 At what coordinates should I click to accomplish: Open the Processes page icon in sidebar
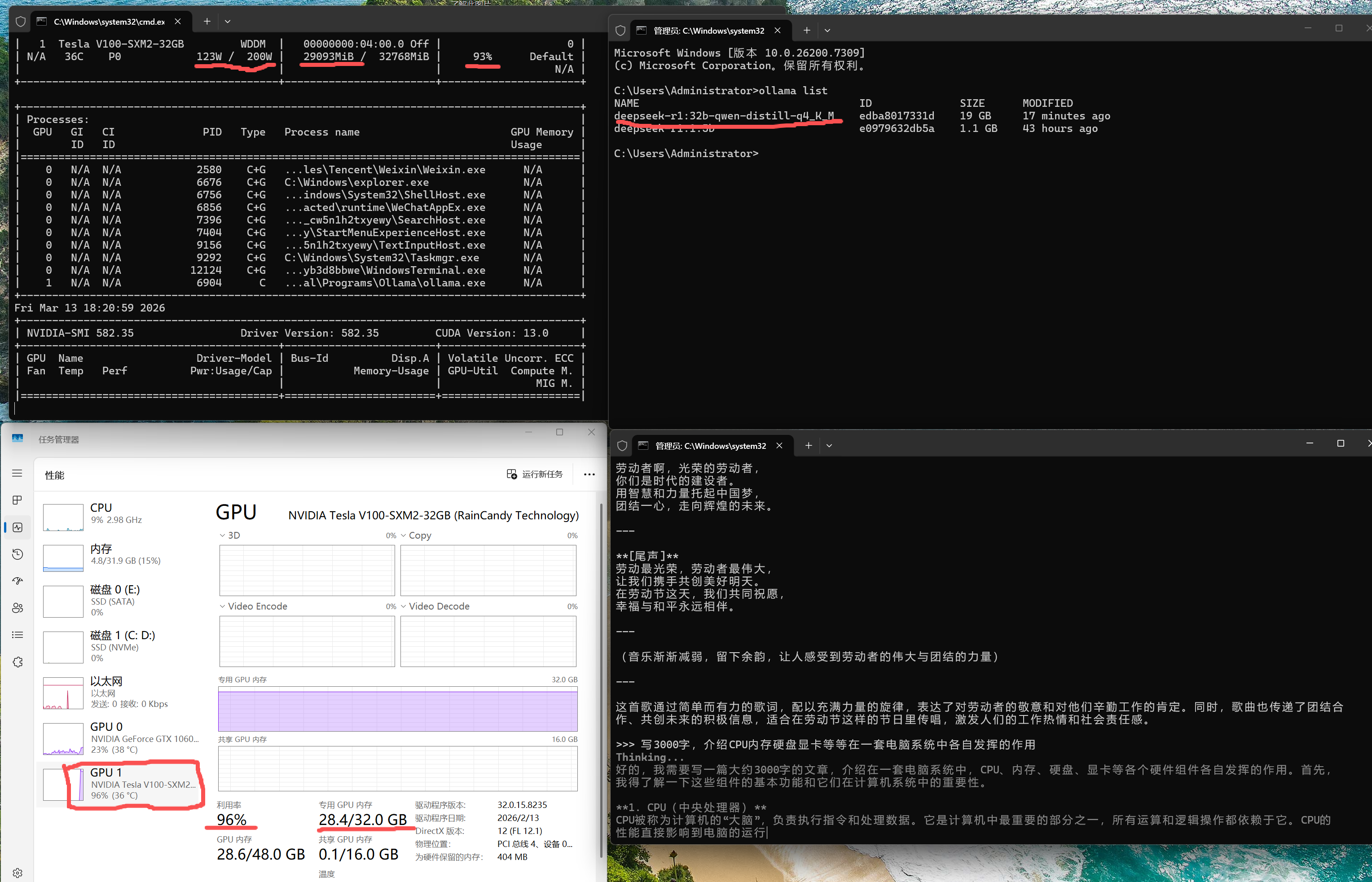pyautogui.click(x=17, y=500)
